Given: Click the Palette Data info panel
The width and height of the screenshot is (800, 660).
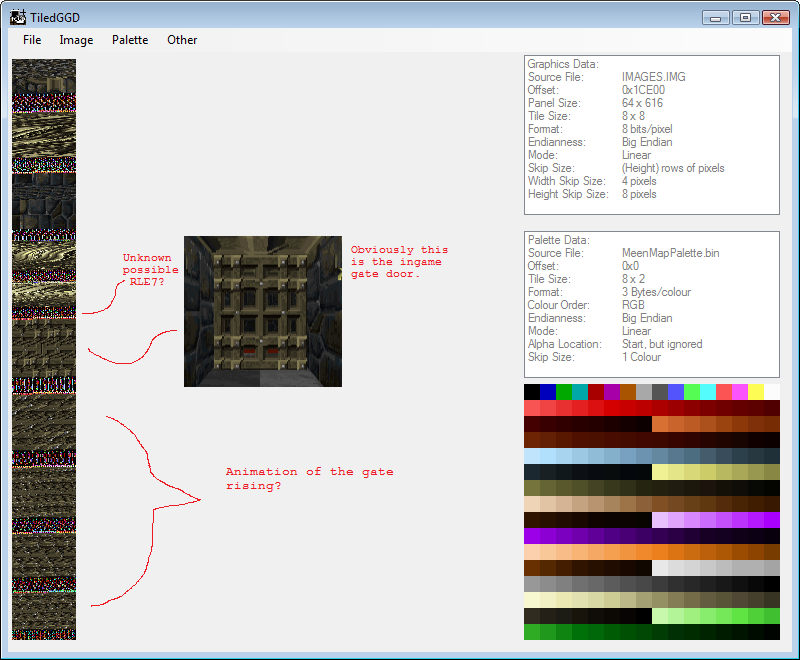Looking at the screenshot, I should click(x=651, y=304).
